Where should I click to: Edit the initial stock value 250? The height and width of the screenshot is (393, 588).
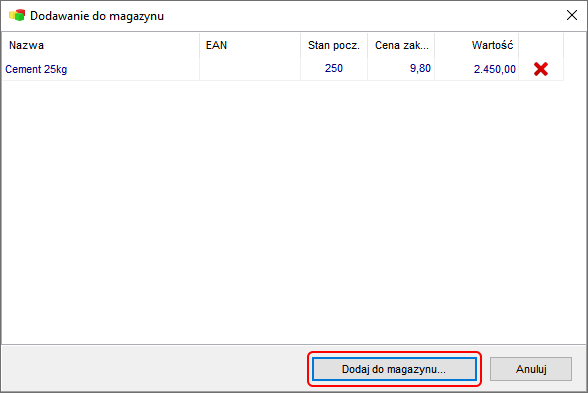point(334,69)
